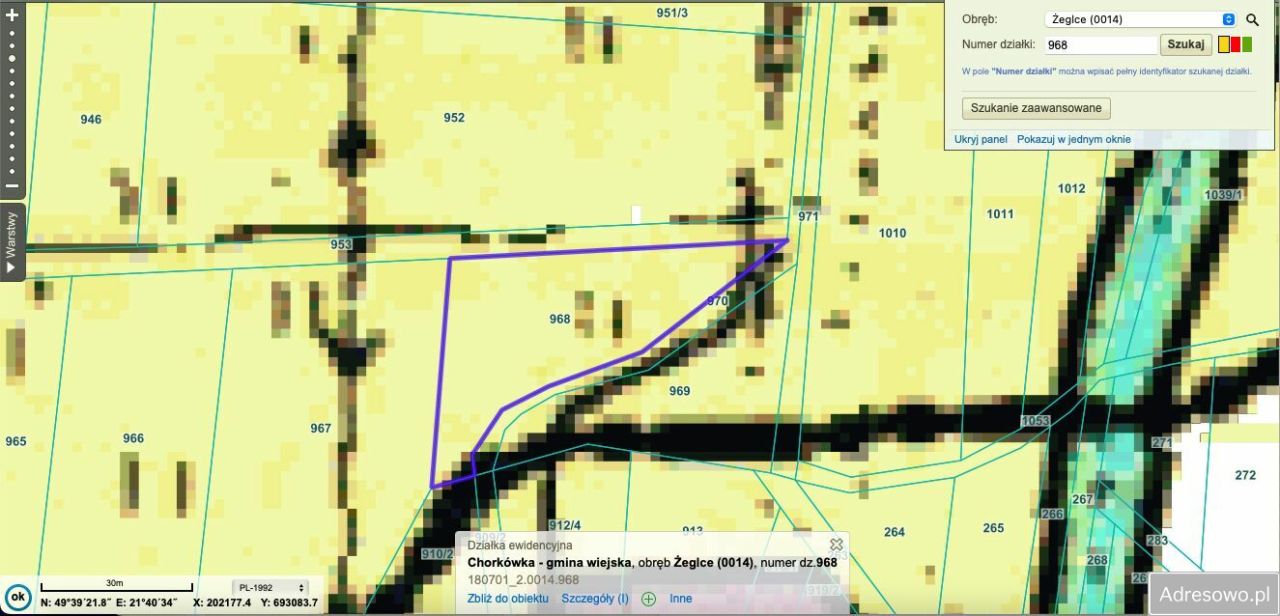Click Pokazuj w jednym oknie link
Viewport: 1280px width, 616px height.
coord(1074,139)
